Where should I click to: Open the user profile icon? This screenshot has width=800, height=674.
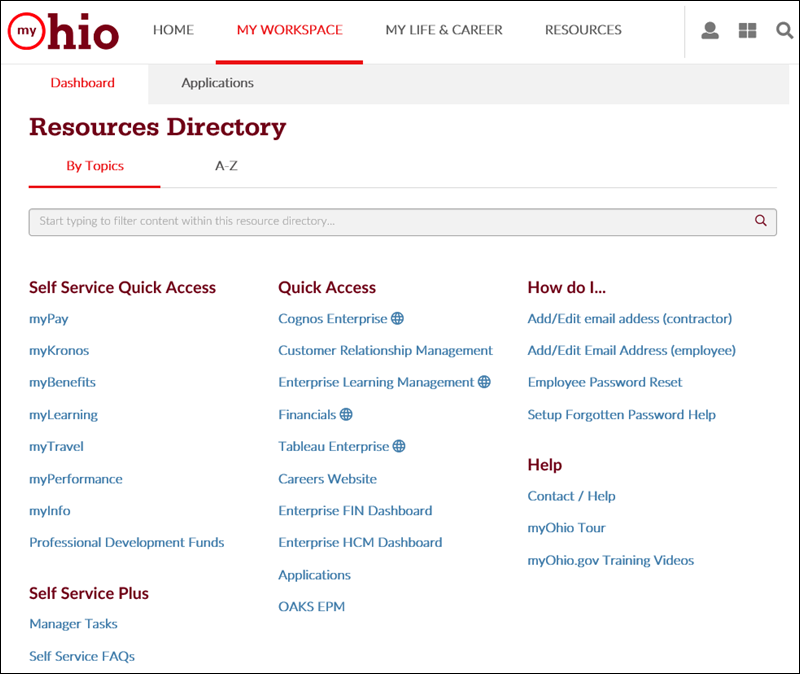pos(710,31)
